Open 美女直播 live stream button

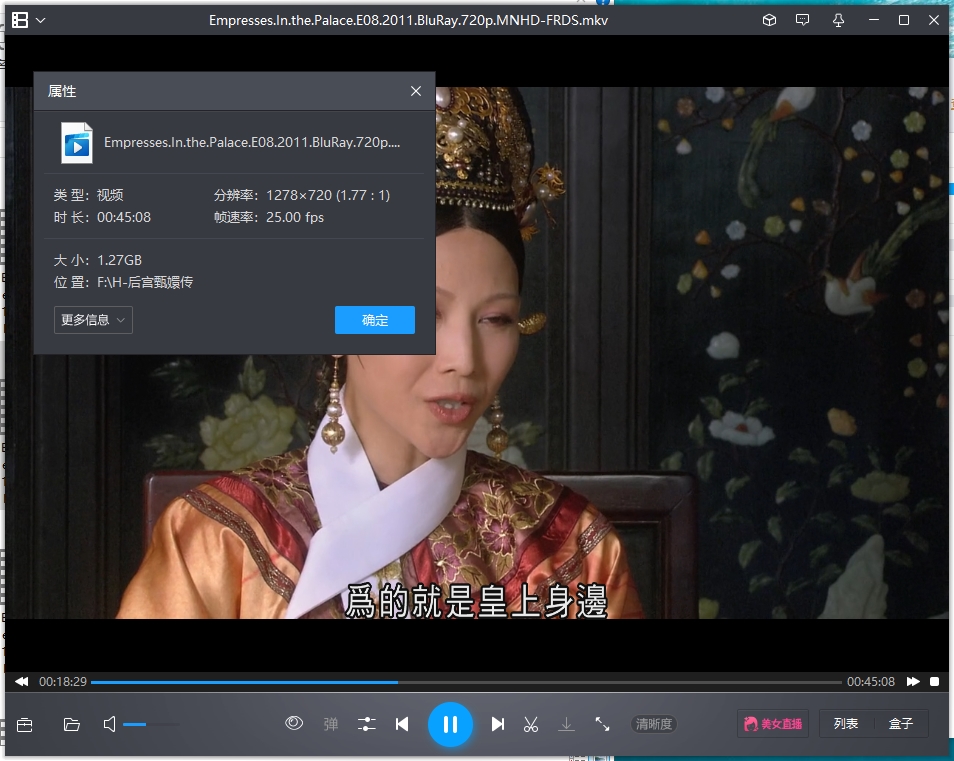(x=773, y=724)
